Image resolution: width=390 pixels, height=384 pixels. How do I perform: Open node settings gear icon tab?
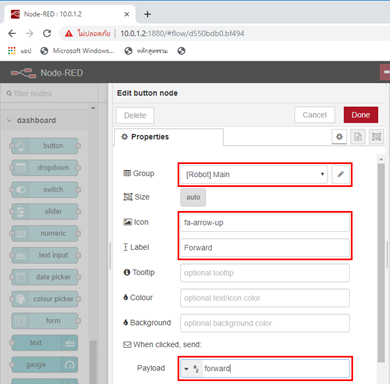(339, 137)
